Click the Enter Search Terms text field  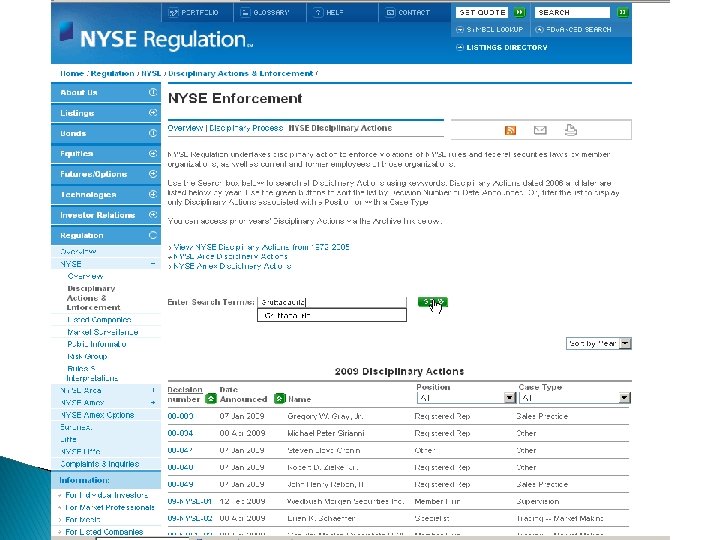point(332,302)
